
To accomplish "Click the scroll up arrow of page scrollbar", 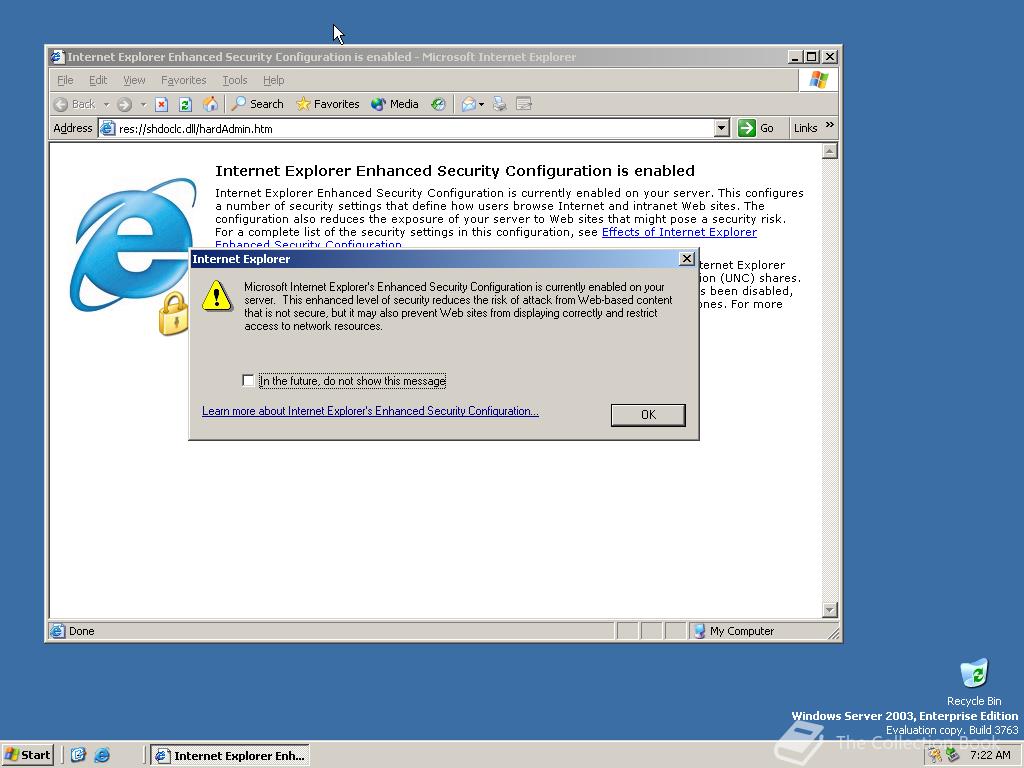I will point(829,152).
